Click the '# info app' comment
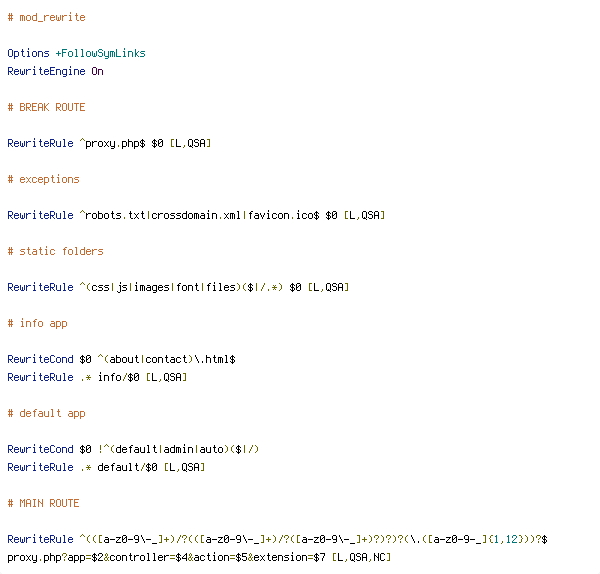 [x=37, y=323]
